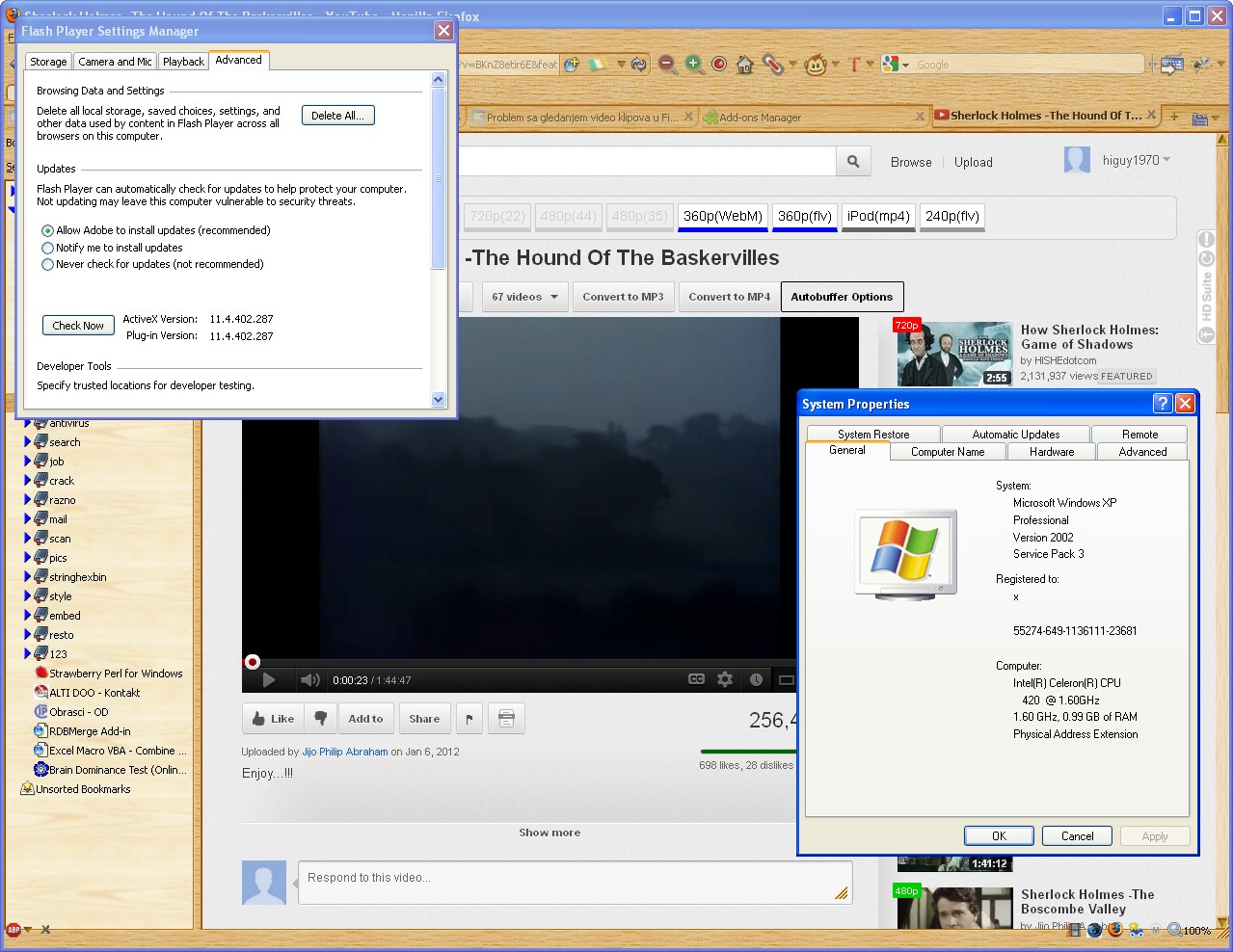Choose 'Notify me to install updates' radio

tap(48, 249)
